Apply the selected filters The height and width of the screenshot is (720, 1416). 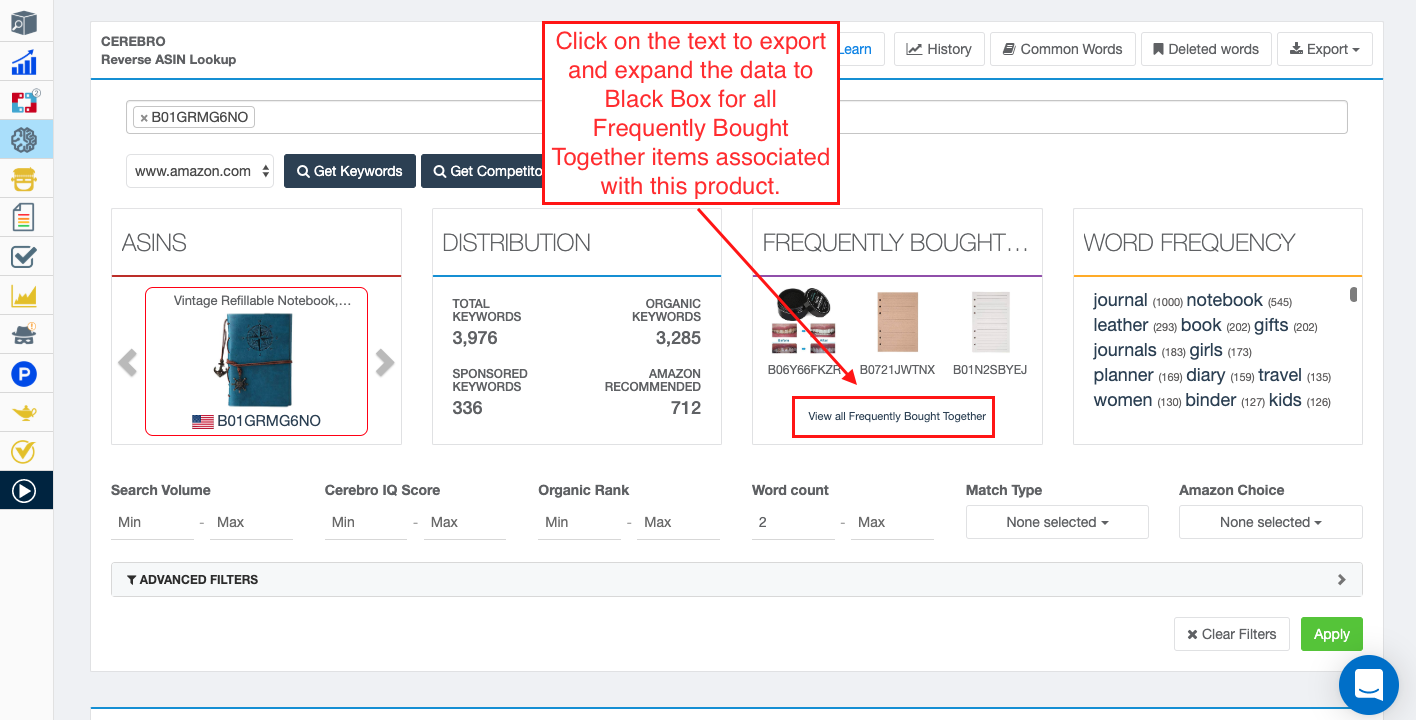(1332, 634)
